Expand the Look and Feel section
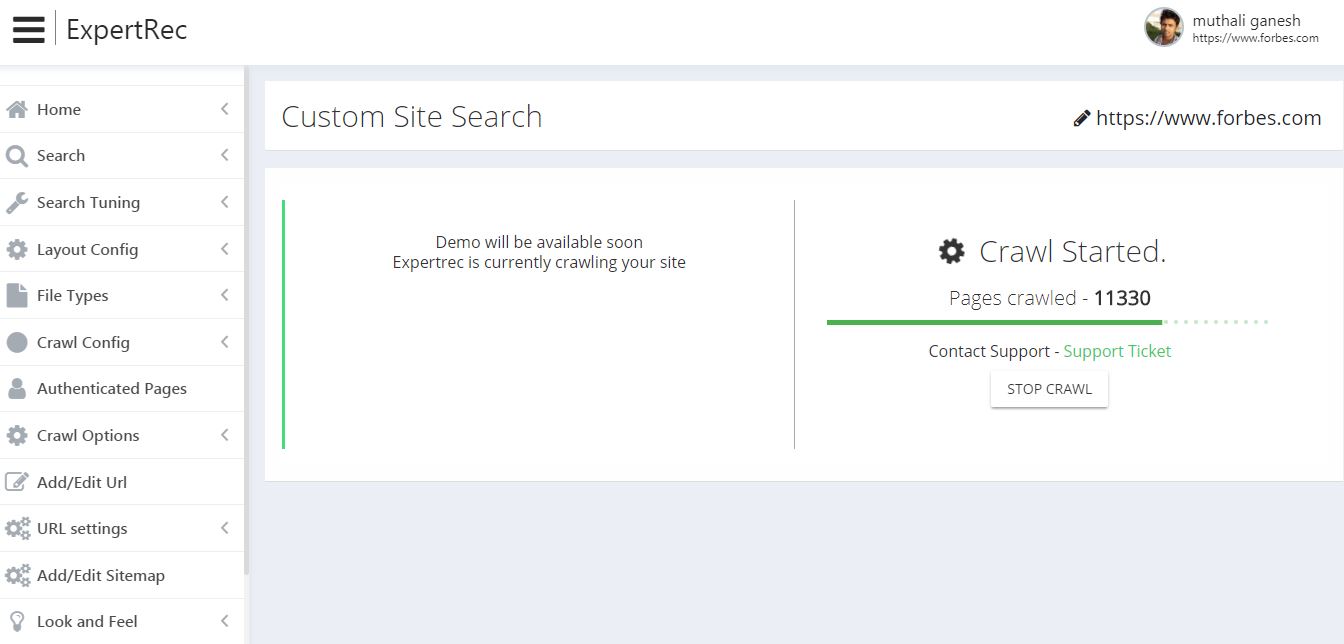This screenshot has height=644, width=1344. tap(224, 620)
